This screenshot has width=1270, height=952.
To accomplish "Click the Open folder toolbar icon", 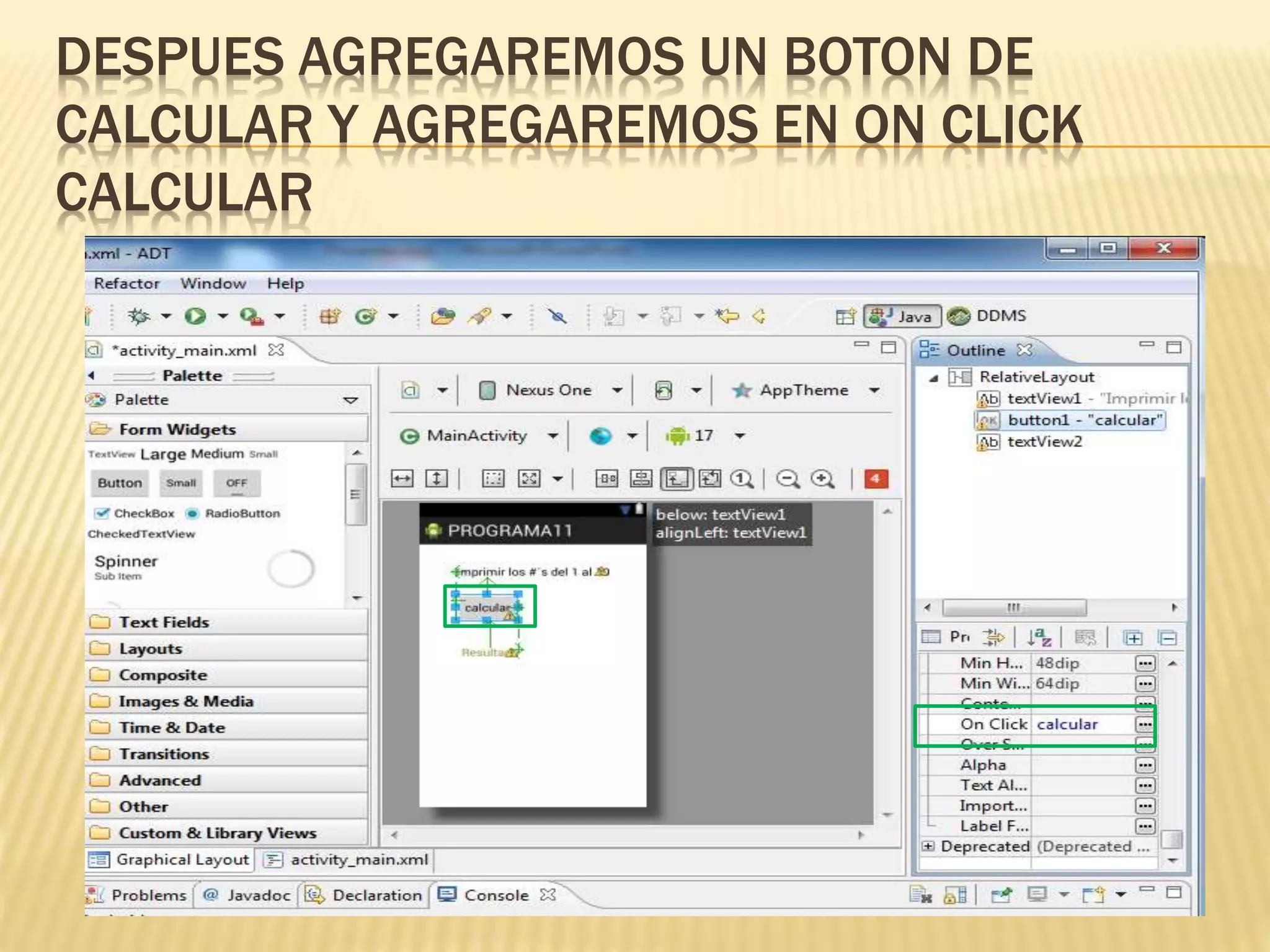I will 443,316.
